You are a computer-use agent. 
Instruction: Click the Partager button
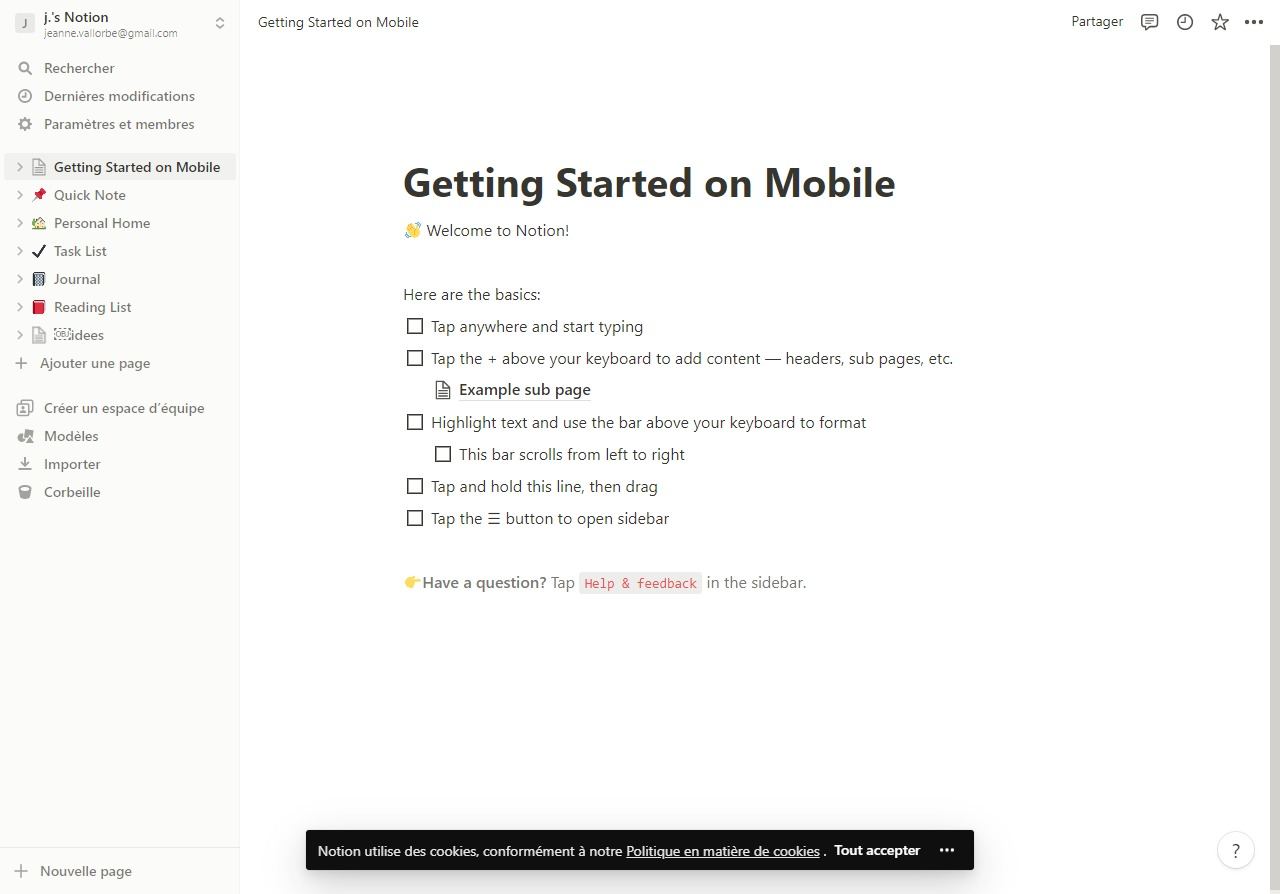(x=1097, y=21)
